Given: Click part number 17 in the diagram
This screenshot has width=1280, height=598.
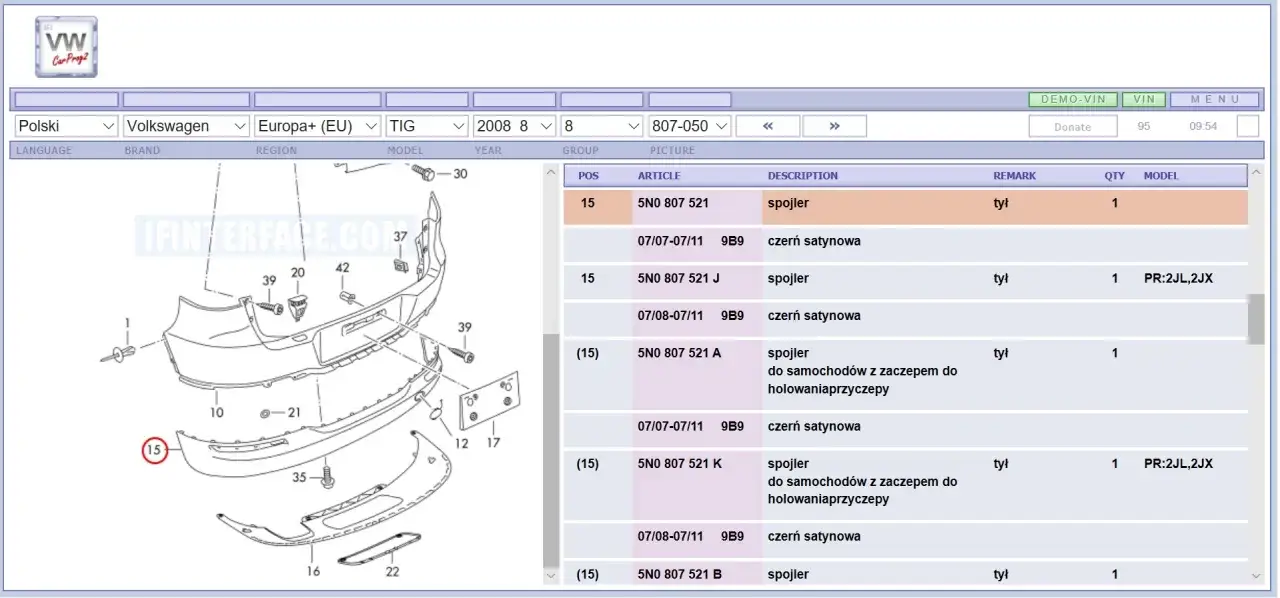Looking at the screenshot, I should (x=493, y=442).
